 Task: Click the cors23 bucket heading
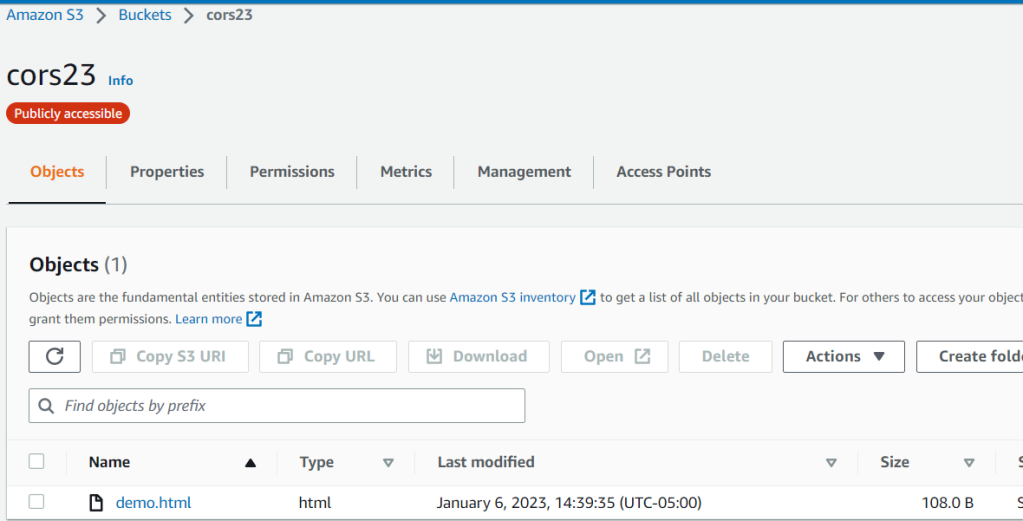(51, 75)
